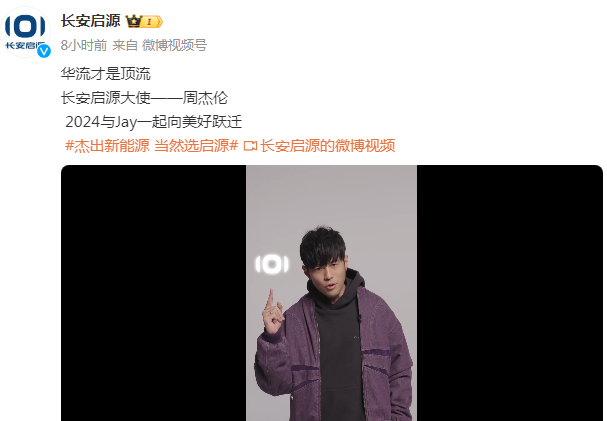Click the black left margin of the video
The image size is (607, 421).
(x=154, y=293)
